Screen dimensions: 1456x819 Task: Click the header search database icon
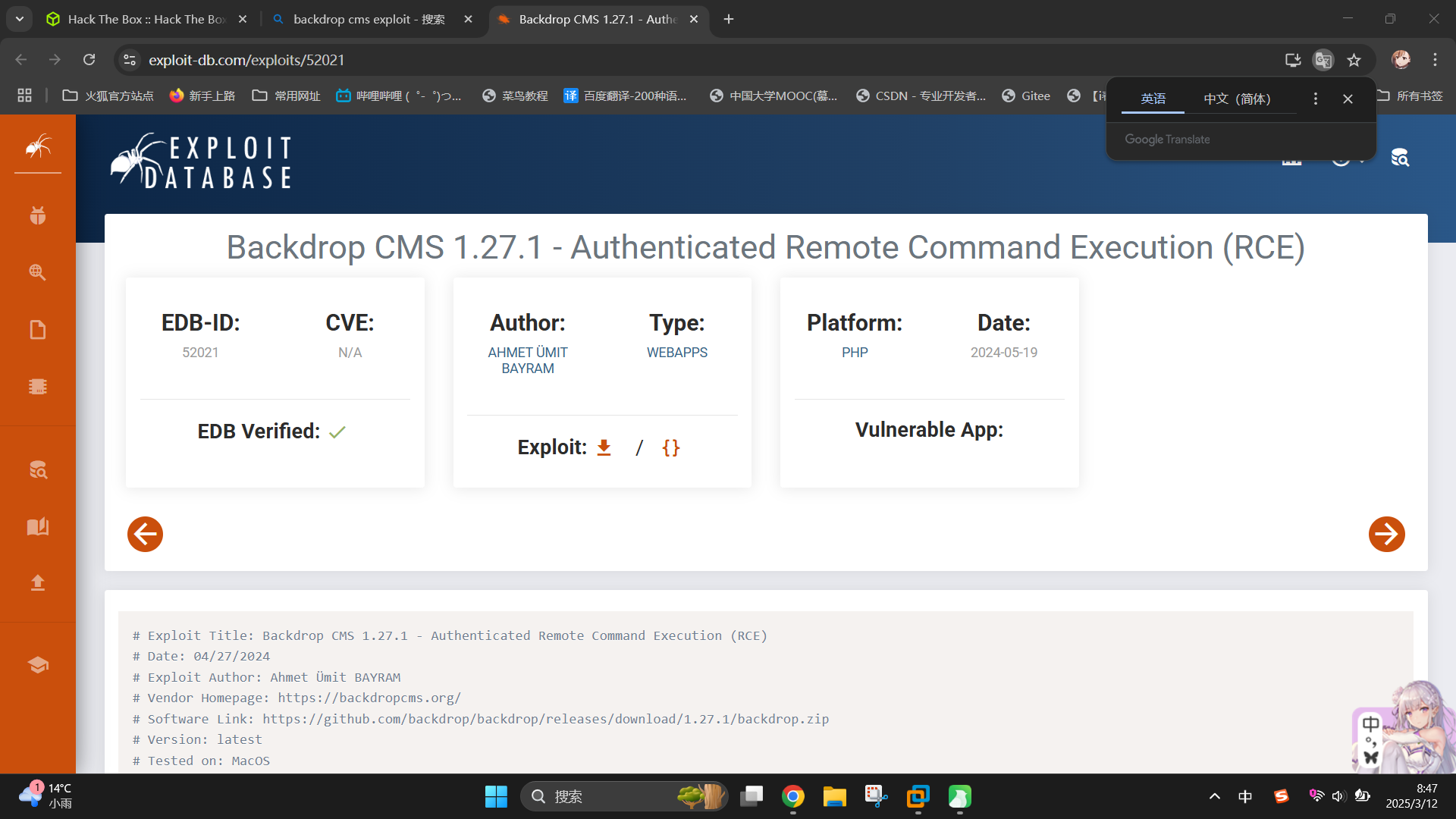(1400, 158)
